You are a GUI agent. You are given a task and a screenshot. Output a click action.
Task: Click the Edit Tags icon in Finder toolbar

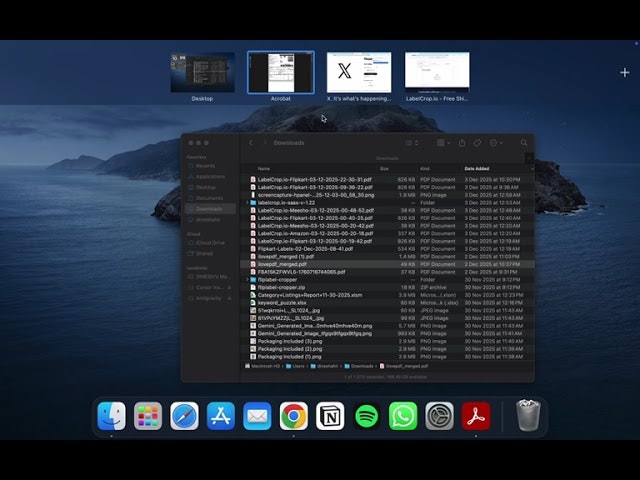[x=477, y=143]
